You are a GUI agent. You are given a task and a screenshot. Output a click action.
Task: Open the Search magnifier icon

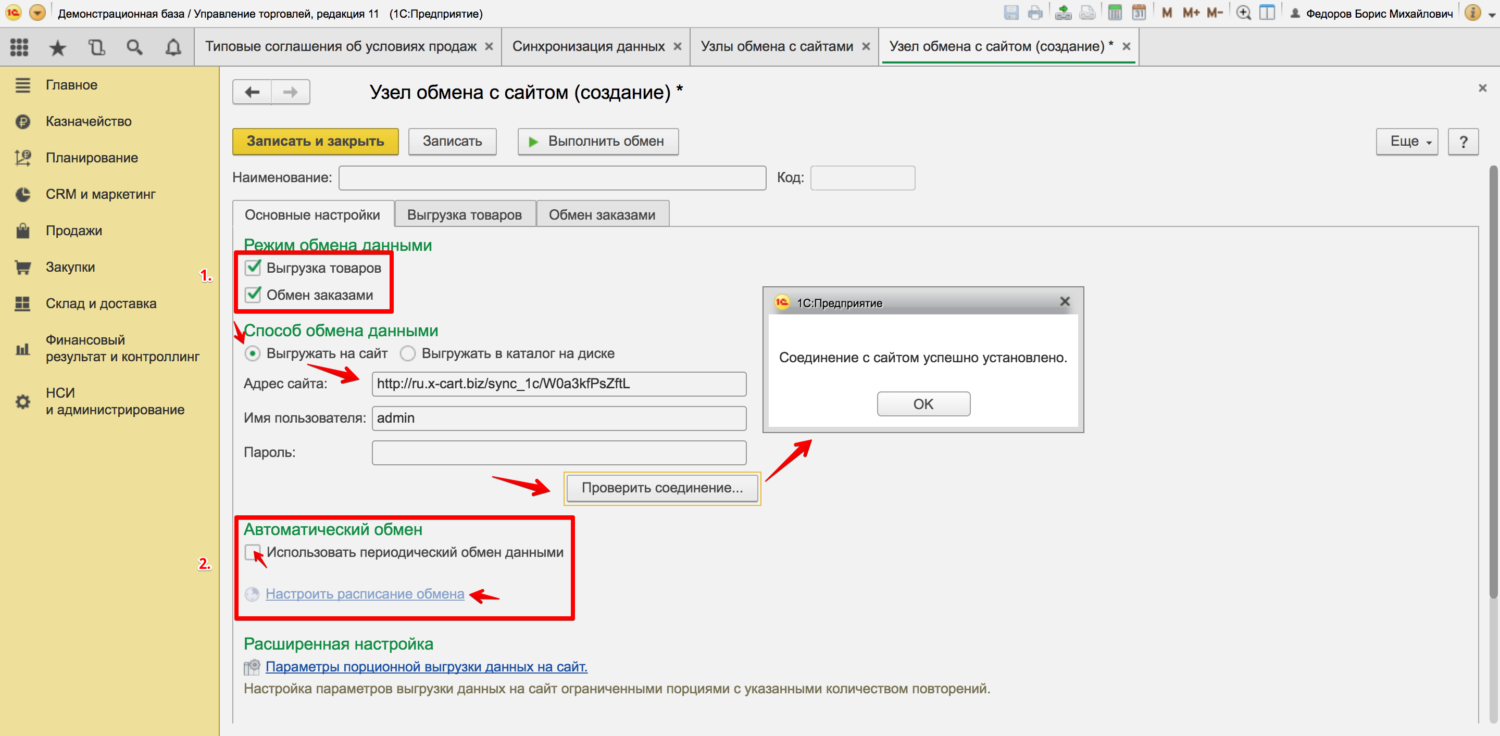pyautogui.click(x=134, y=47)
